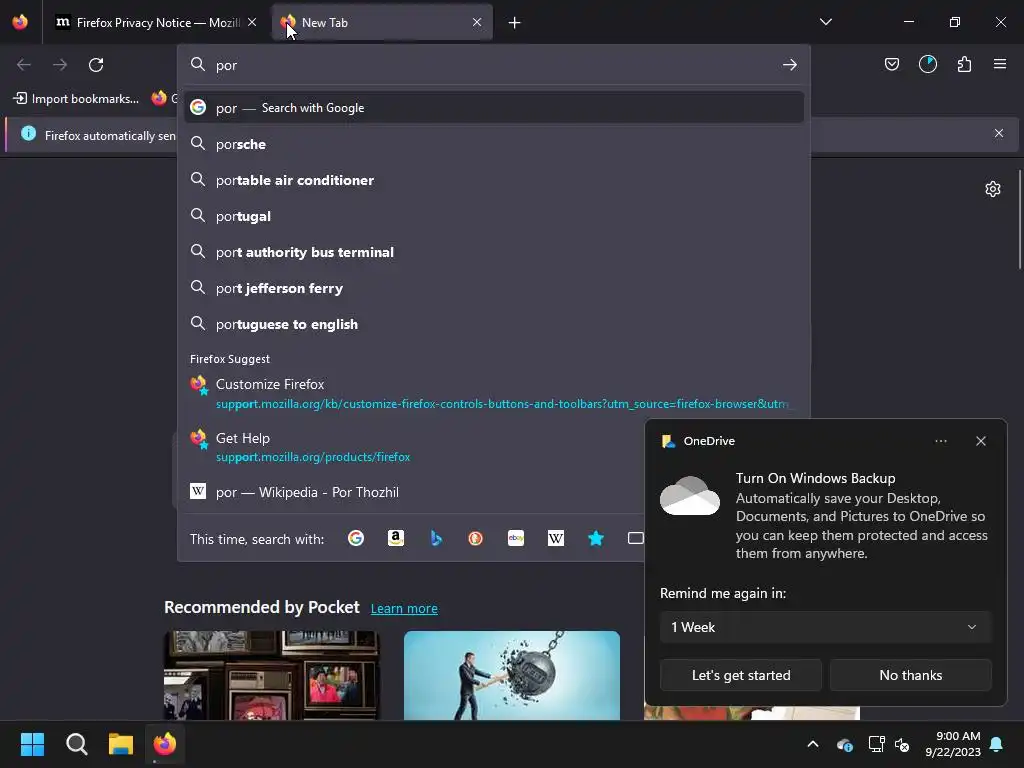Open the New Tab page settings gear

tap(993, 189)
